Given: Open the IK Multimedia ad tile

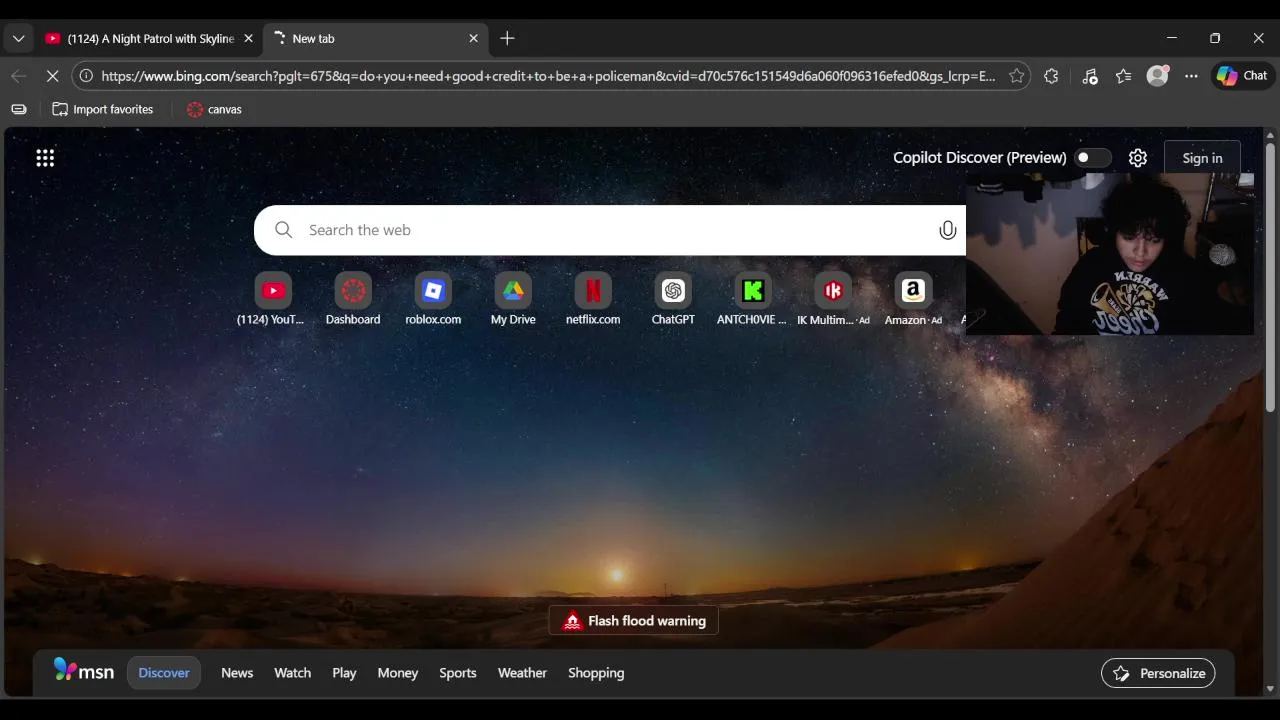Looking at the screenshot, I should click(x=833, y=299).
